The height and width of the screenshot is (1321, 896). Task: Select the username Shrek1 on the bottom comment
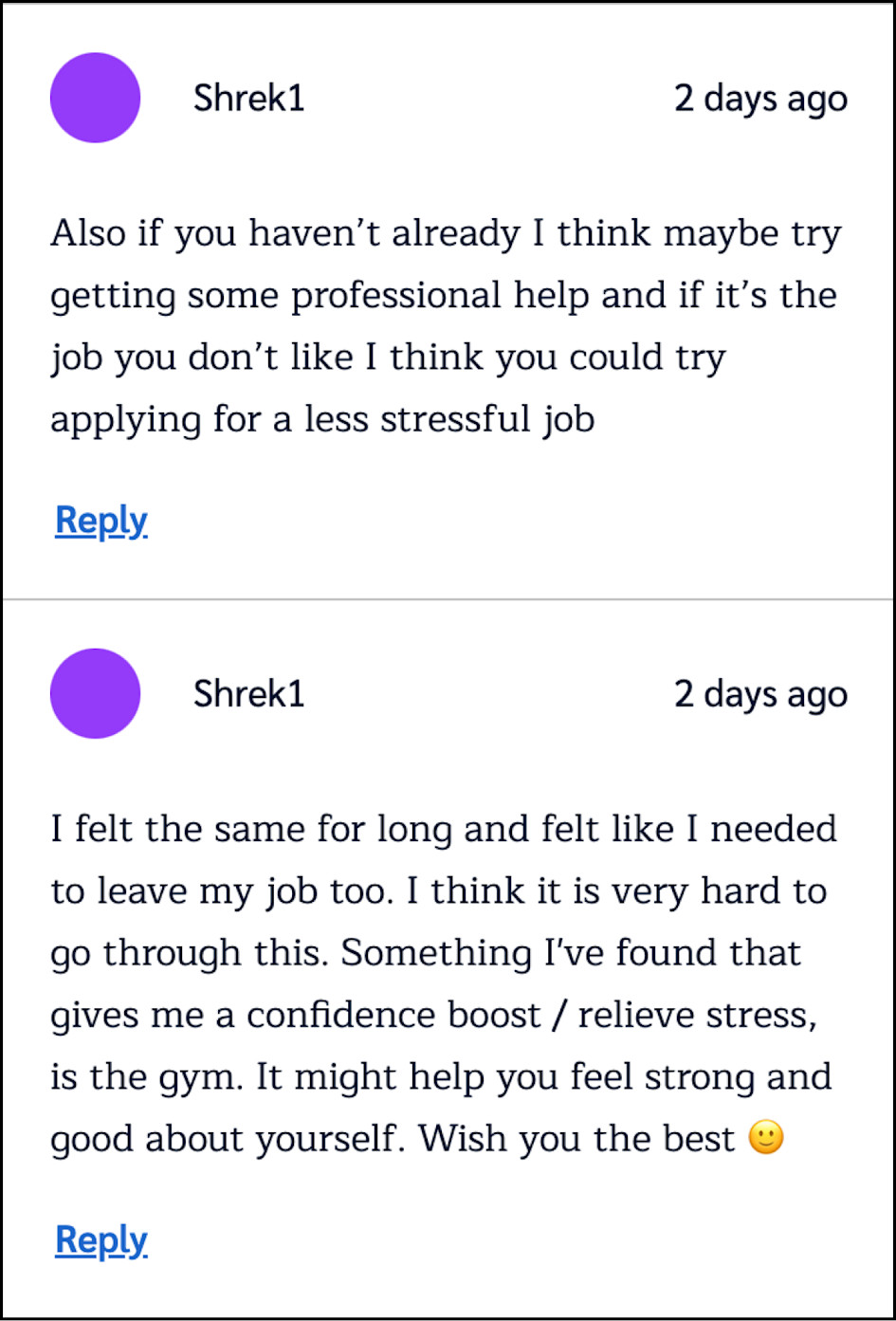point(248,693)
